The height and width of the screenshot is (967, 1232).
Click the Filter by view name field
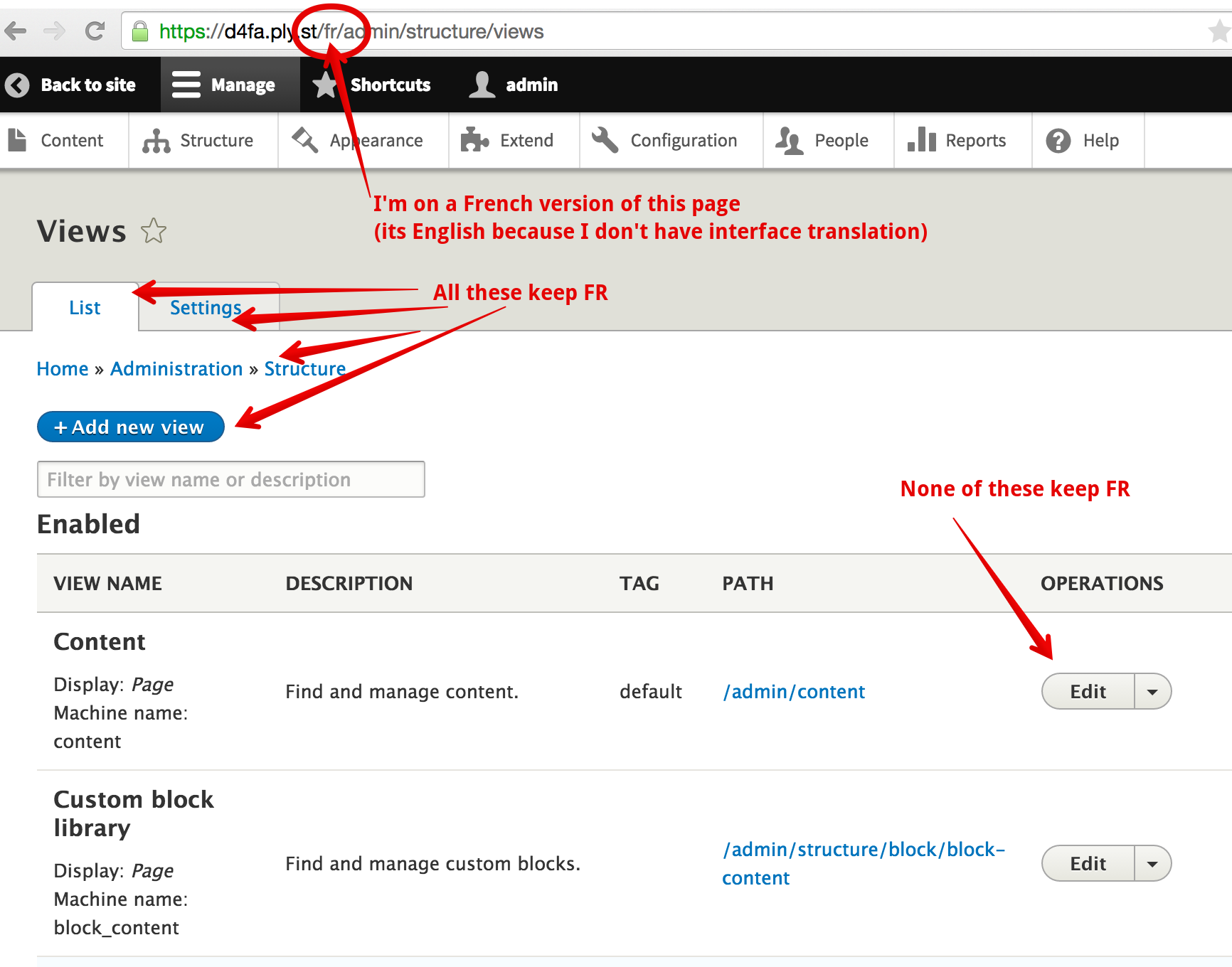point(230,480)
